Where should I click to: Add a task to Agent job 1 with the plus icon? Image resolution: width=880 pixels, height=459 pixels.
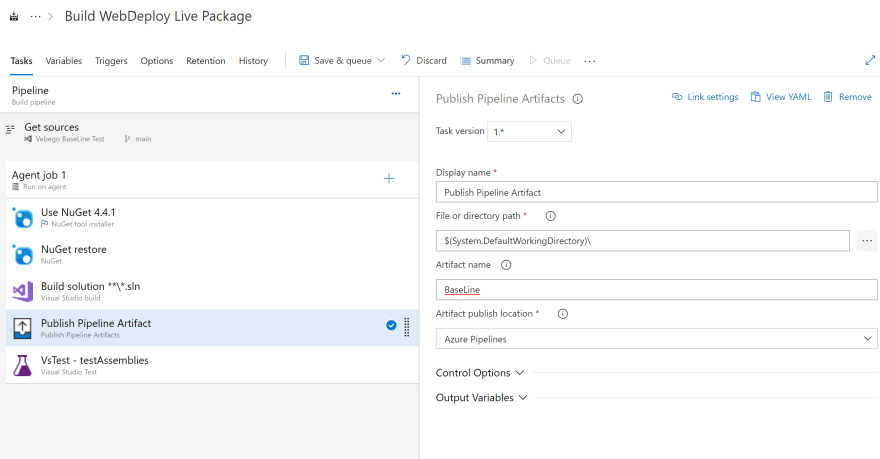pyautogui.click(x=389, y=178)
